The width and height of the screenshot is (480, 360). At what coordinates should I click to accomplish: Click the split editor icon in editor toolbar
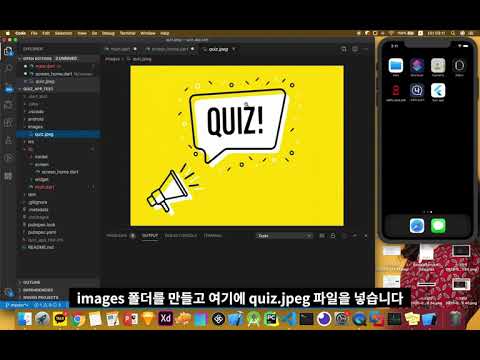coord(355,49)
